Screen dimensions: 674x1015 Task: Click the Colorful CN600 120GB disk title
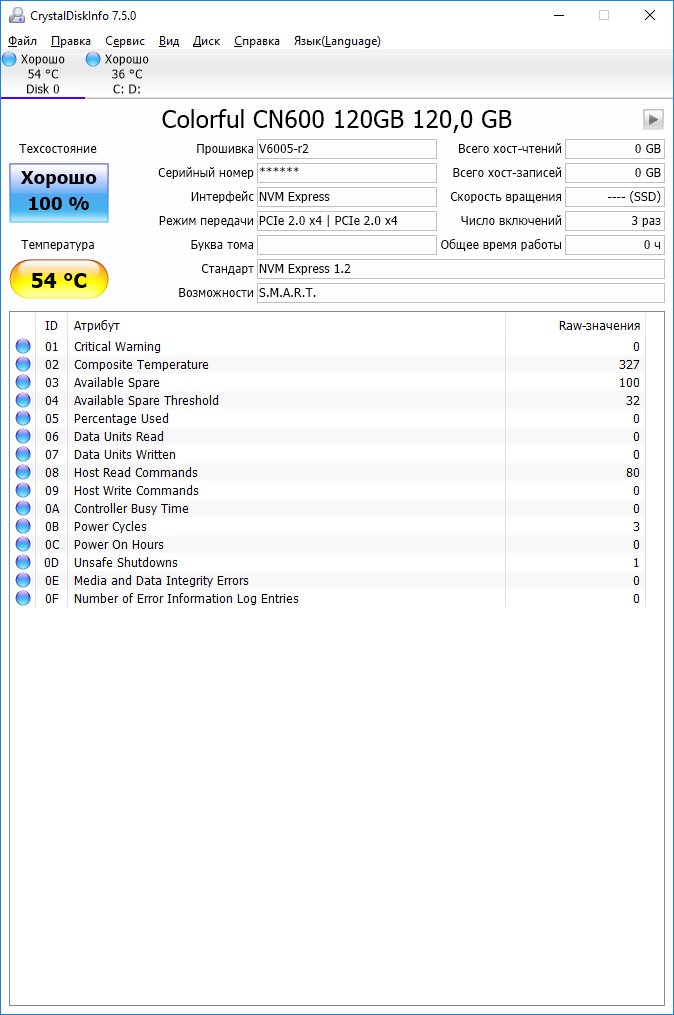point(337,120)
